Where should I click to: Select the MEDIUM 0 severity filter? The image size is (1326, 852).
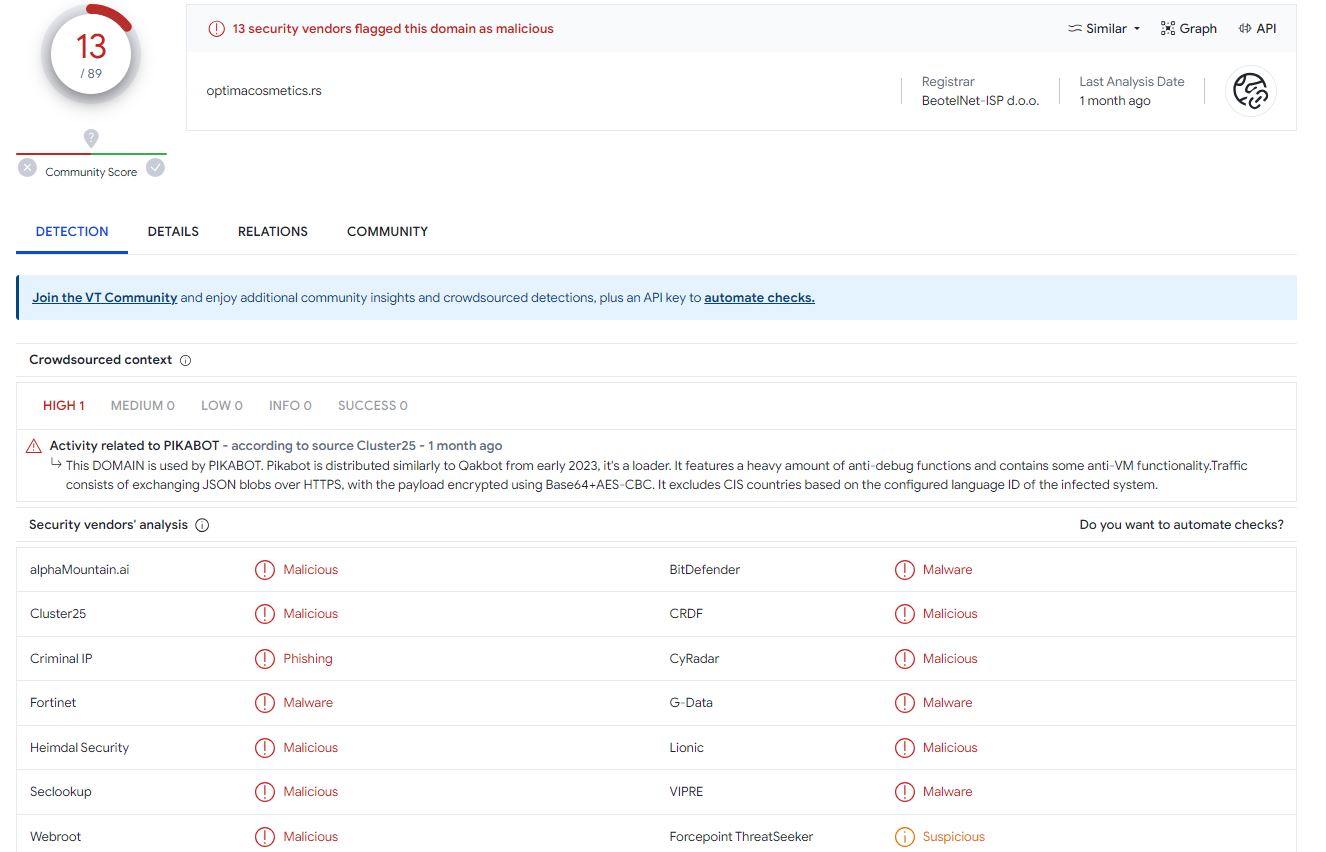click(x=143, y=406)
